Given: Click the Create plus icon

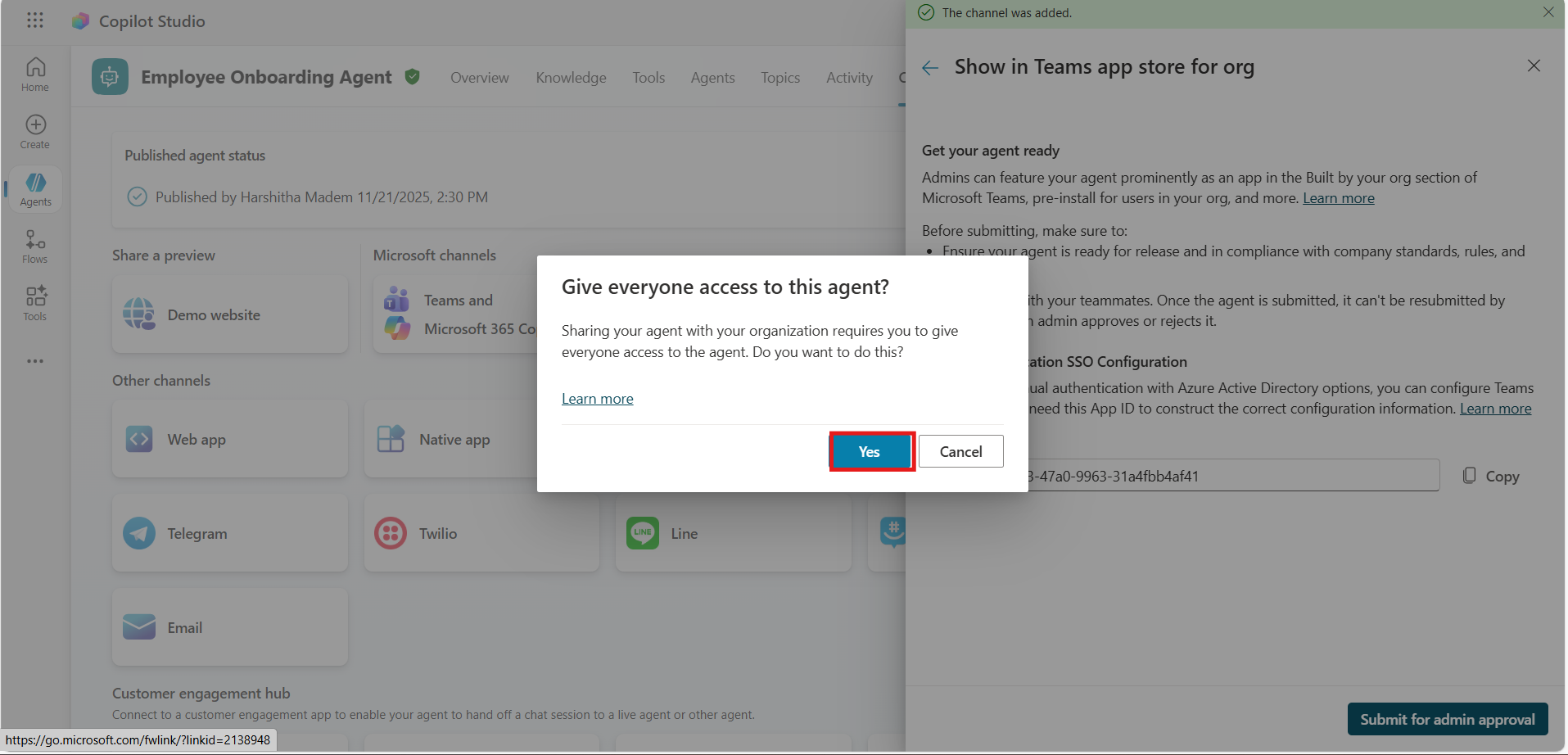Looking at the screenshot, I should point(35,131).
